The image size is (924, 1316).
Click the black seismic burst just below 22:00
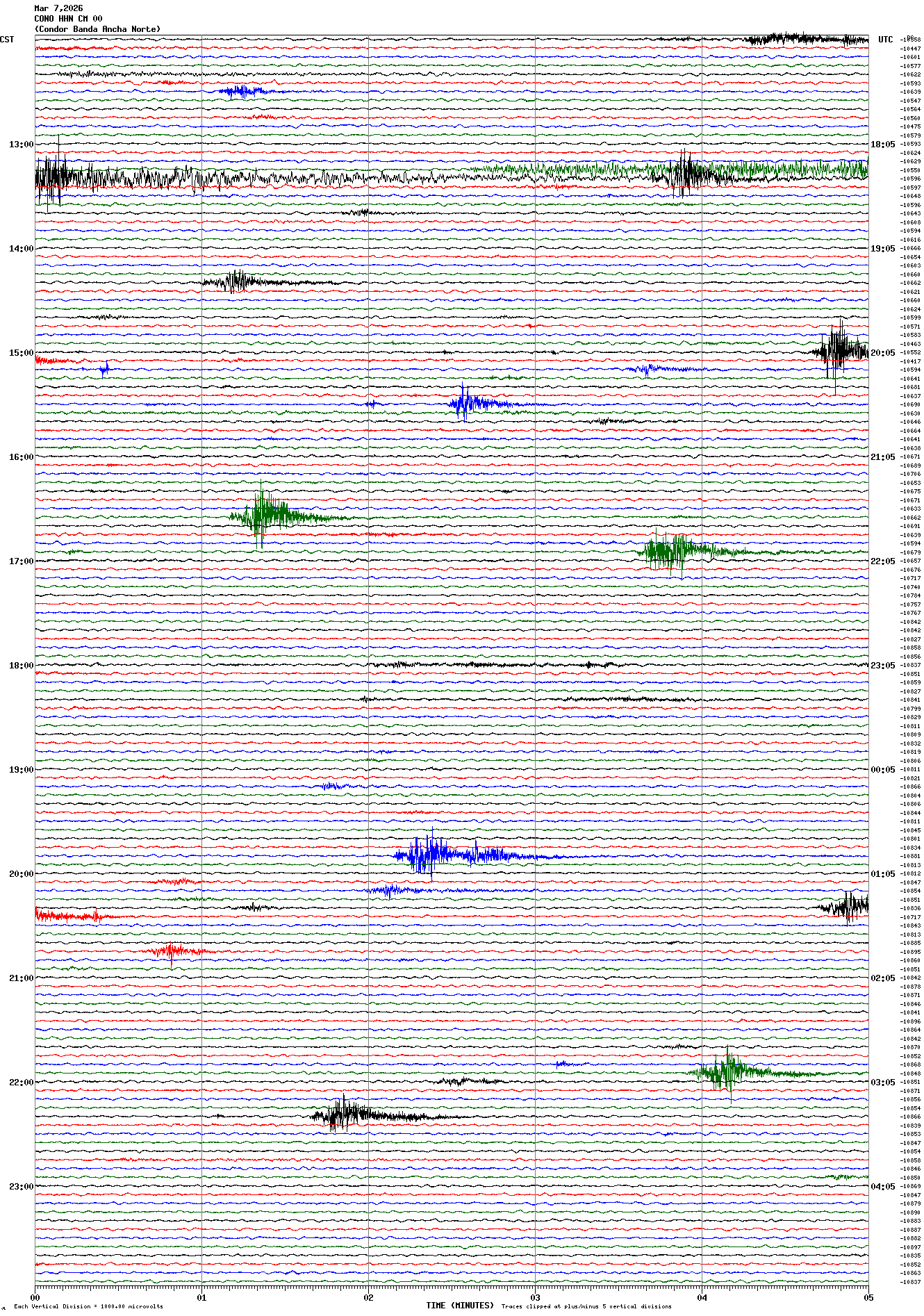(342, 1115)
